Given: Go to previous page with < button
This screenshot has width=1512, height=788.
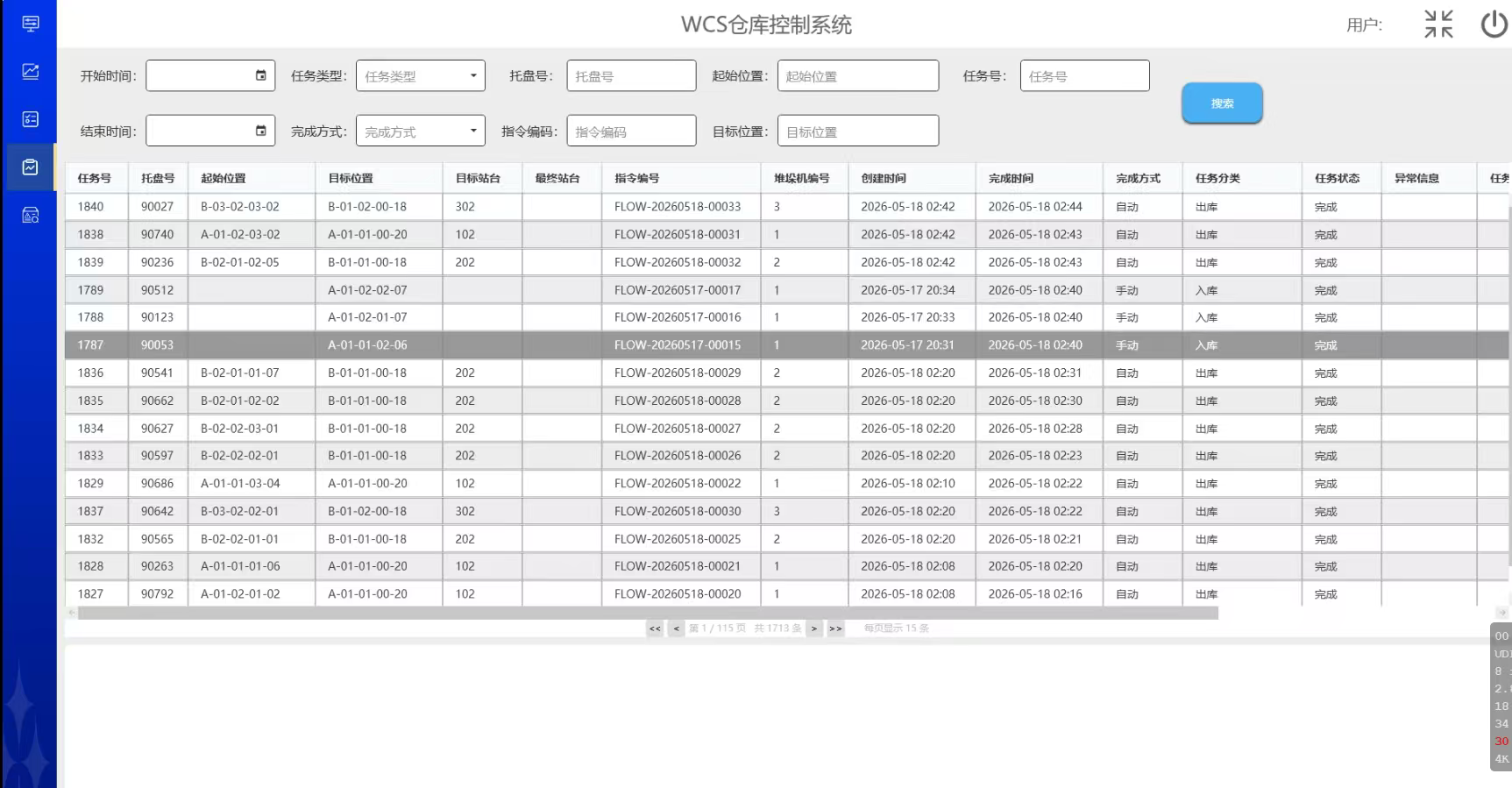Looking at the screenshot, I should point(676,628).
